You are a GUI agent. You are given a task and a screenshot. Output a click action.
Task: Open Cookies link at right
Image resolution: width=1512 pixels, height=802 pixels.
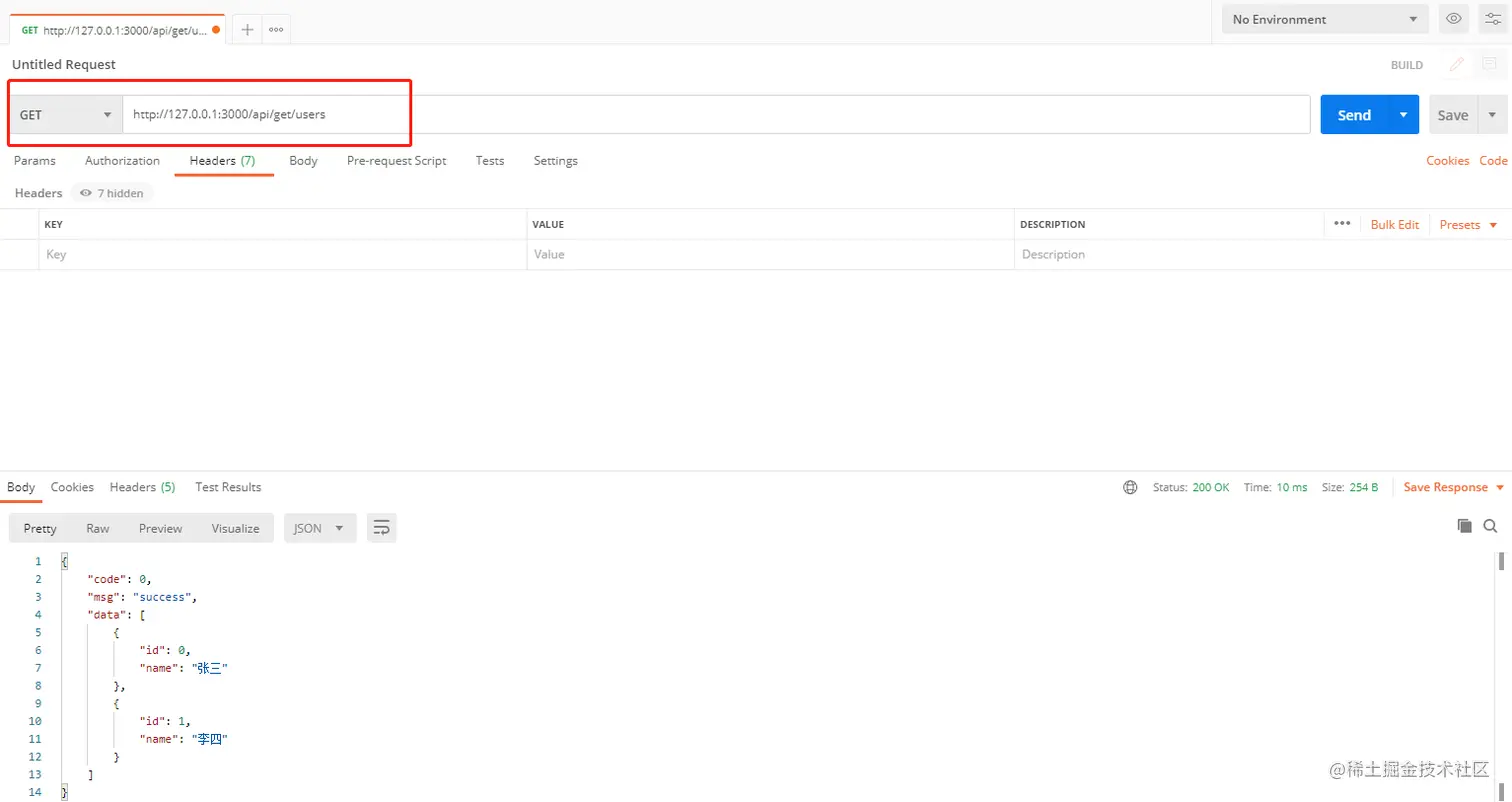[x=1448, y=161]
